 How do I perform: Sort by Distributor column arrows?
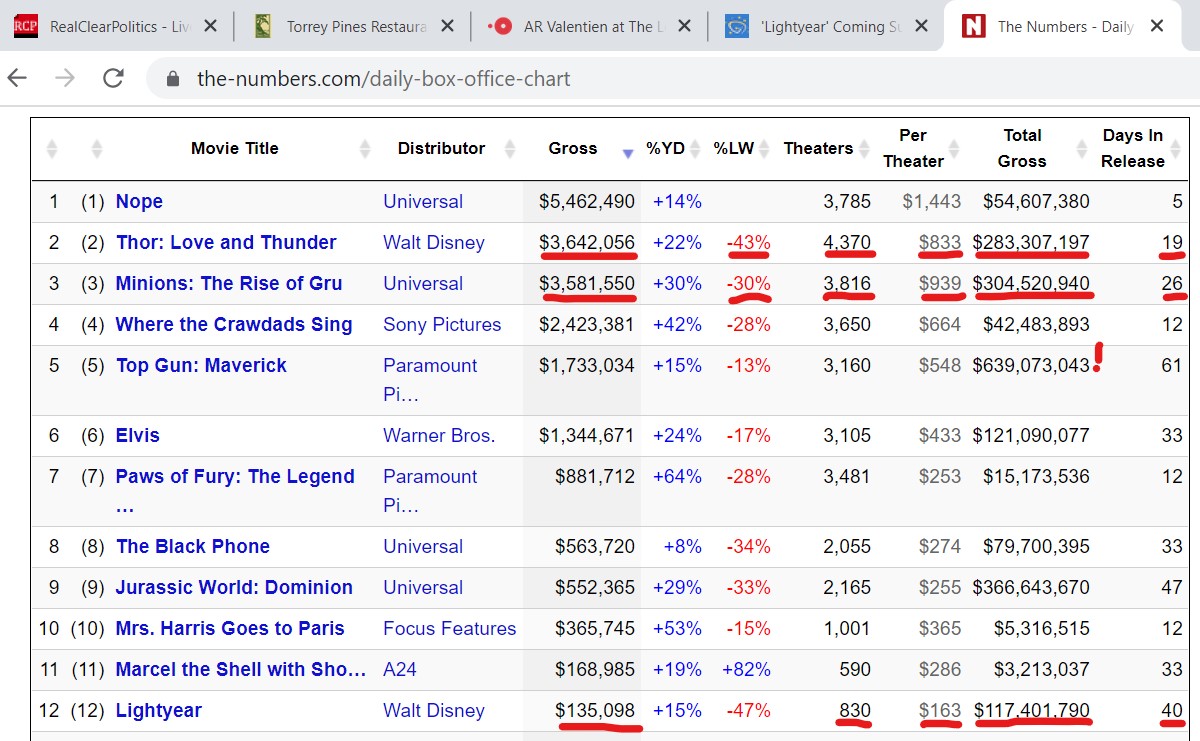click(510, 149)
